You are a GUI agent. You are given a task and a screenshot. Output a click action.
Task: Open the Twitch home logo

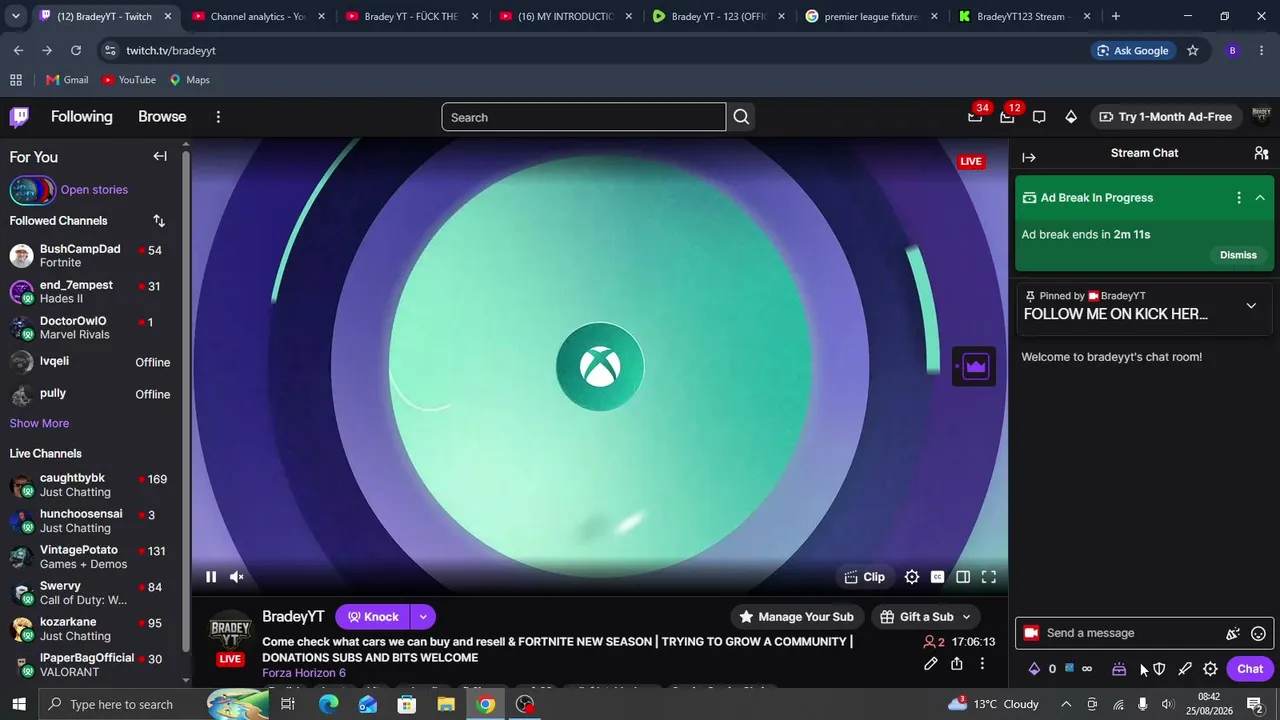pos(19,117)
